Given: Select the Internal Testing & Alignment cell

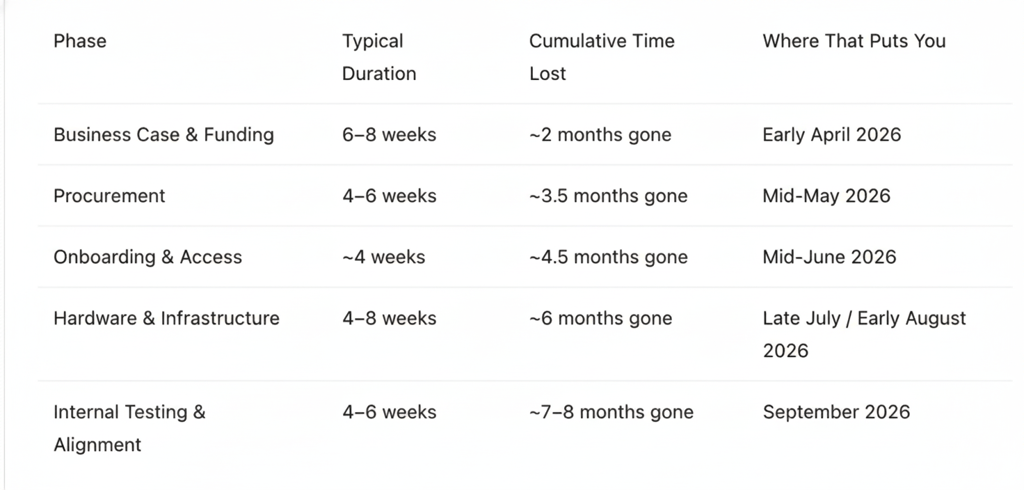Looking at the screenshot, I should point(129,428).
